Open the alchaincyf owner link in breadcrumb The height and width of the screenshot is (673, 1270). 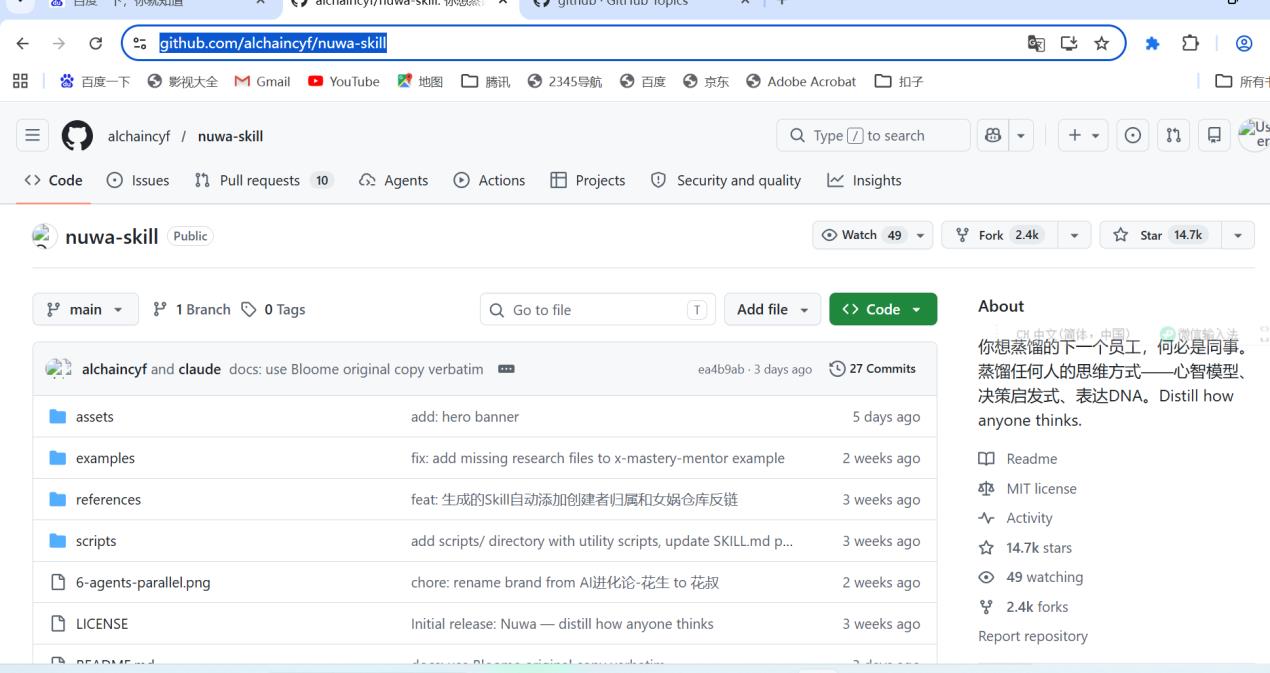pyautogui.click(x=139, y=136)
